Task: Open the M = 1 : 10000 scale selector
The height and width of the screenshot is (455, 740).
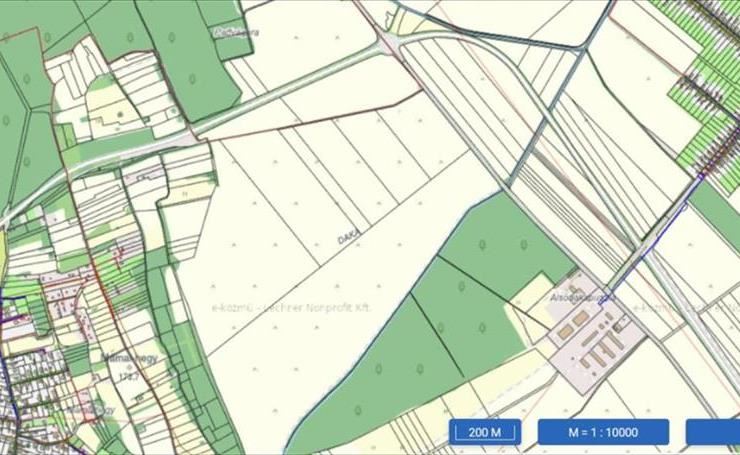Action: [603, 432]
